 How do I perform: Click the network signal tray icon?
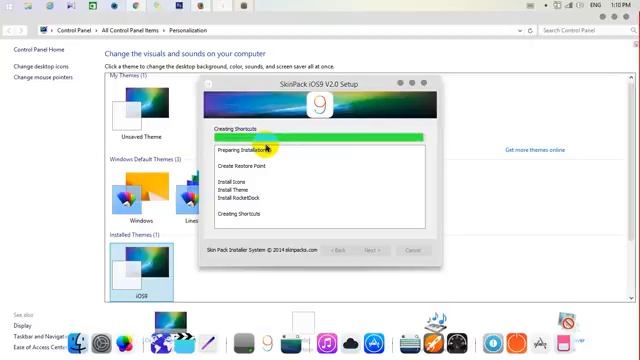click(x=568, y=5)
